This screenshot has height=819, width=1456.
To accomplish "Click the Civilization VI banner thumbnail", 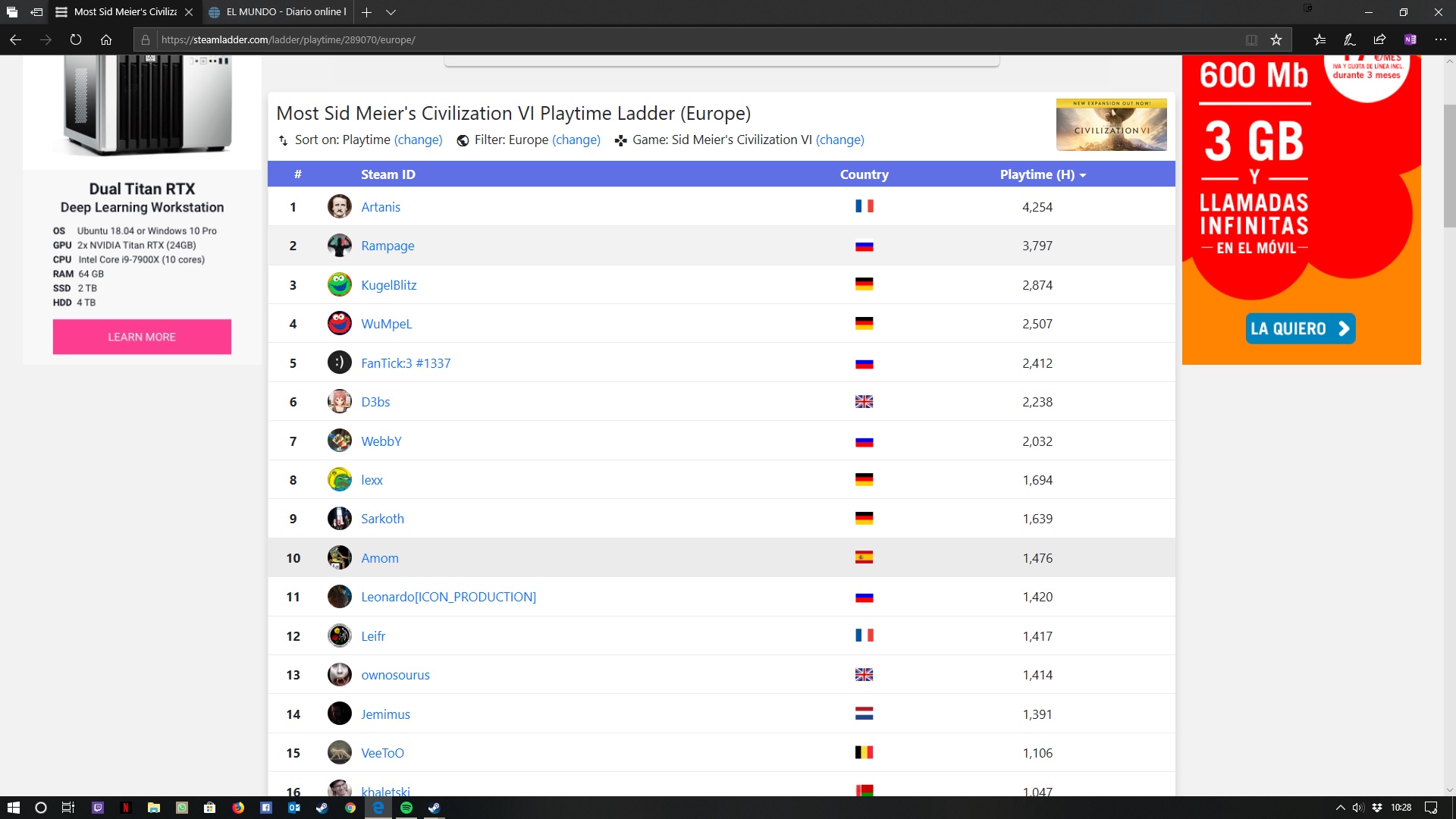I will 1111,125.
